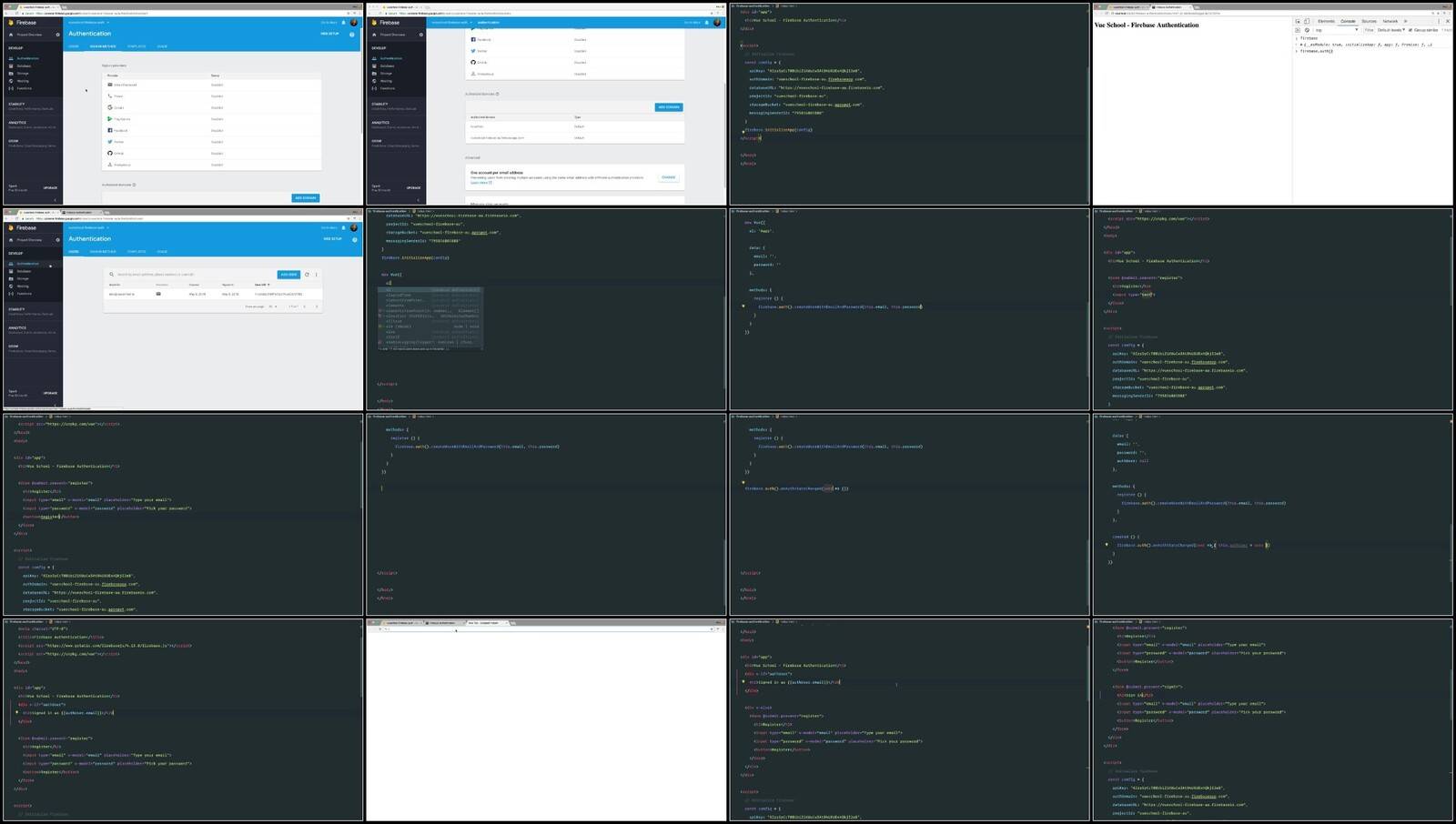The height and width of the screenshot is (824, 1456).
Task: Open the DevTools three-dot customize menu
Action: coord(1439,21)
